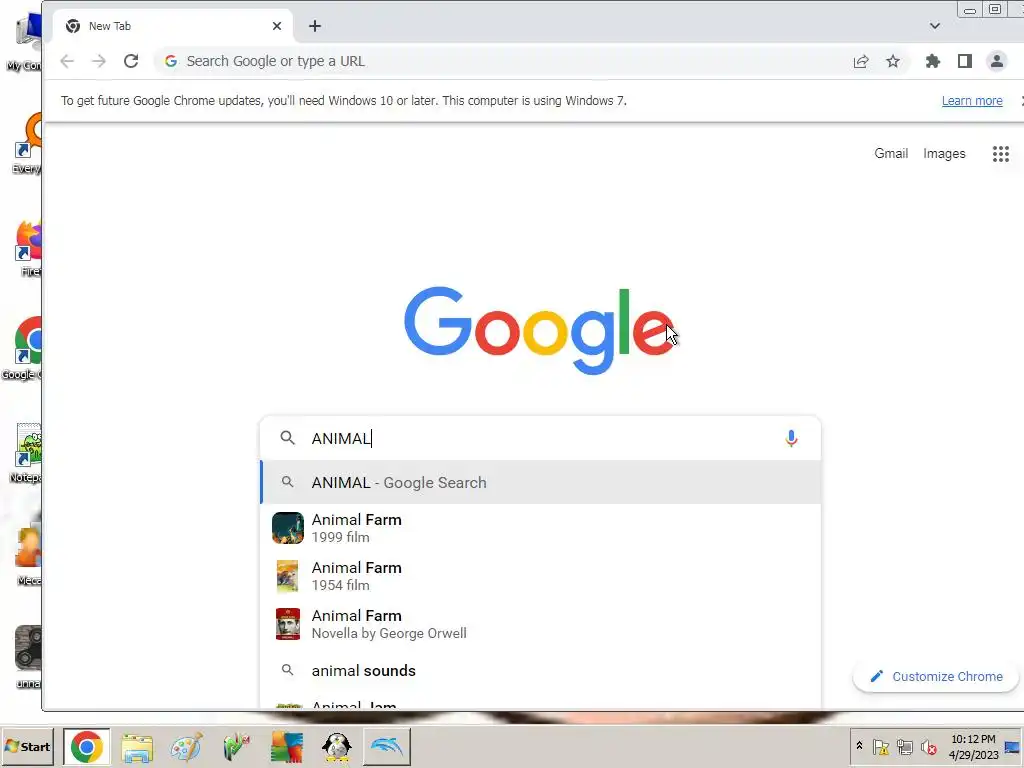Click the Customize Chrome button
Screen dimensions: 1024x768
[936, 677]
